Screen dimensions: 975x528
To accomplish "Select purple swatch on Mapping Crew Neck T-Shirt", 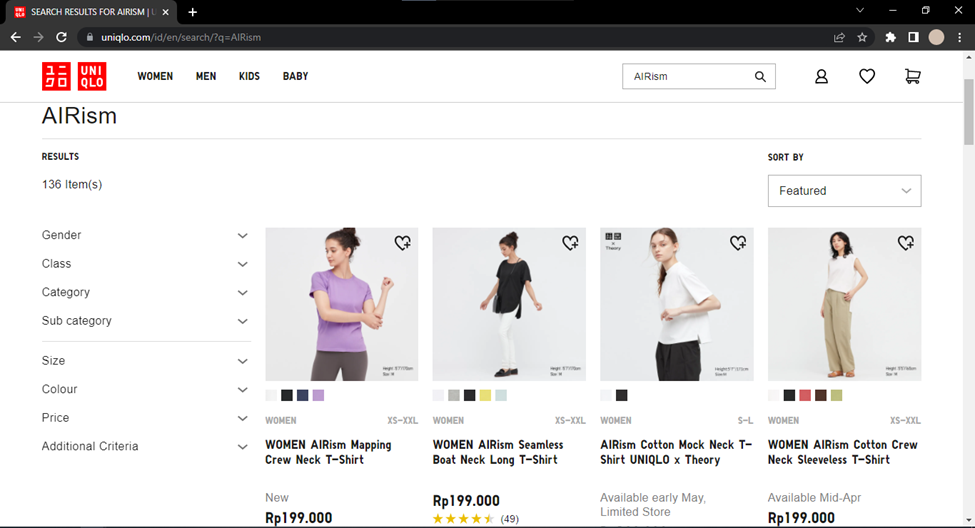I will [318, 396].
